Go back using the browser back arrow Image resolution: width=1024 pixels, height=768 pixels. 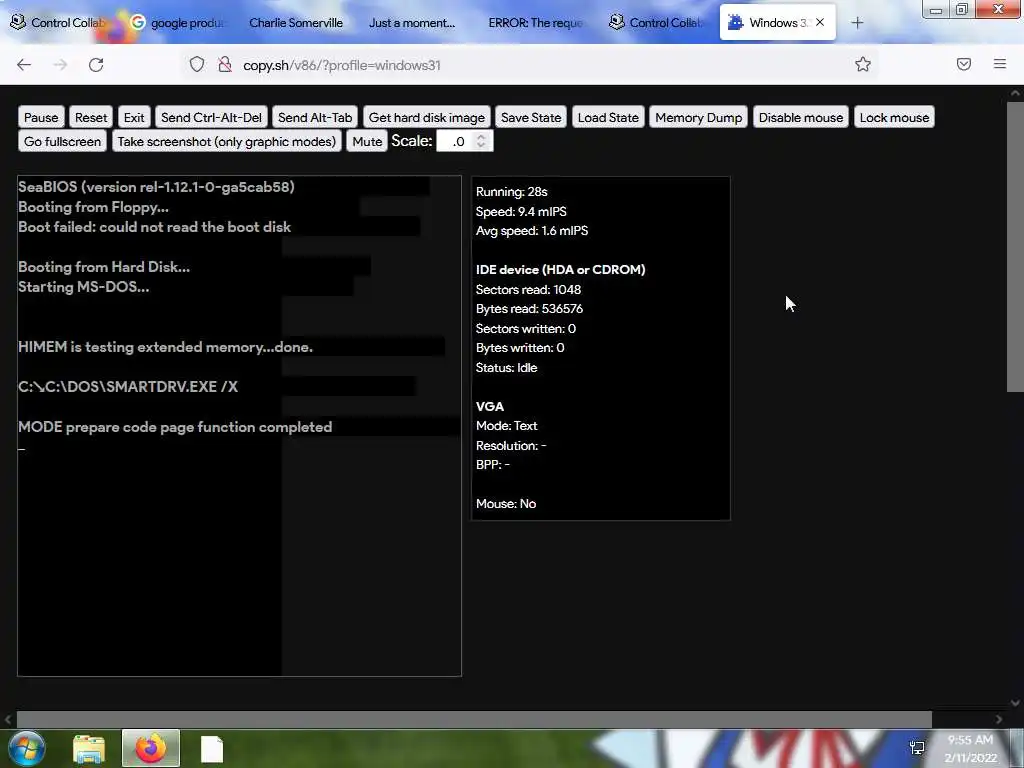[24, 65]
